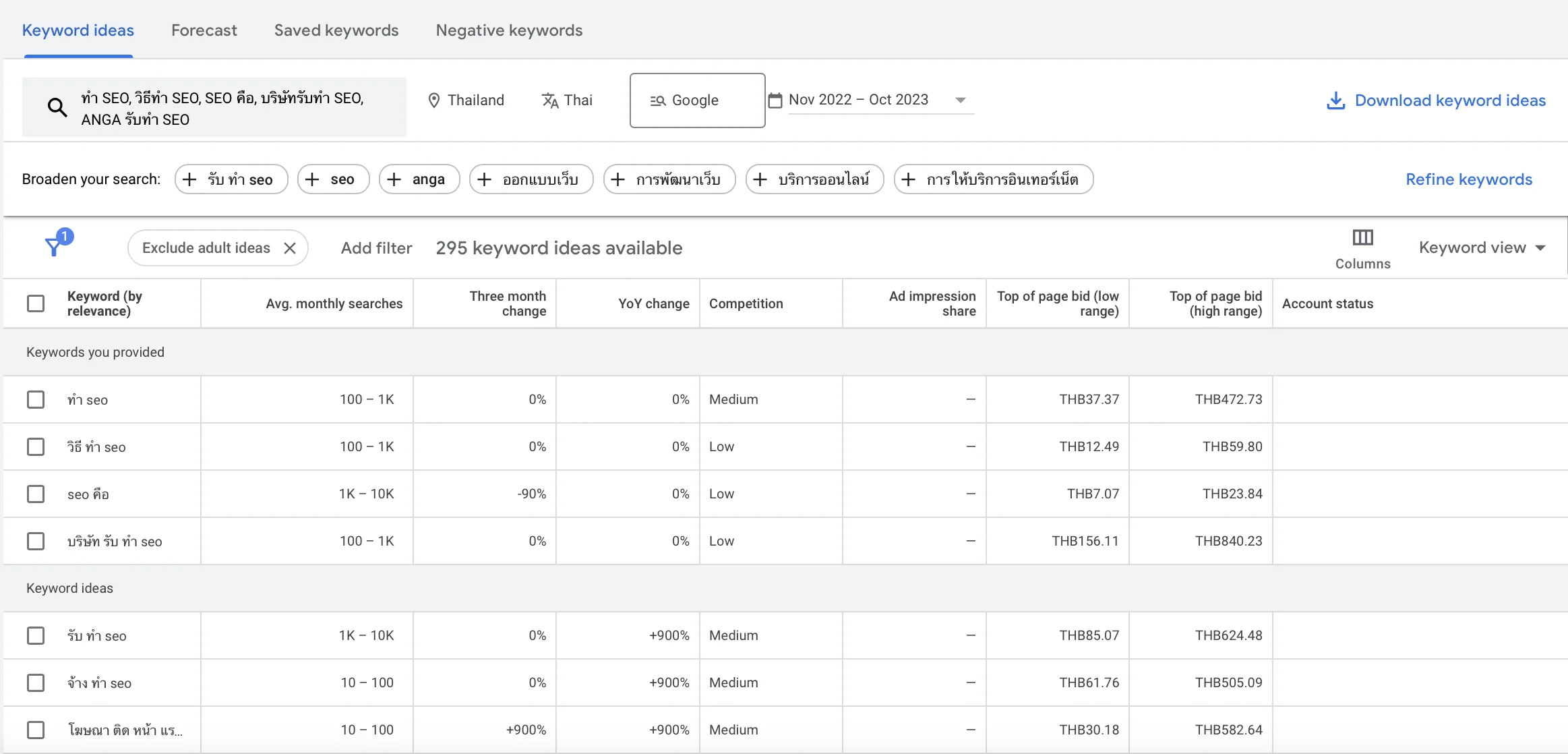Check the รับ ทำ seo keyword idea

[36, 635]
